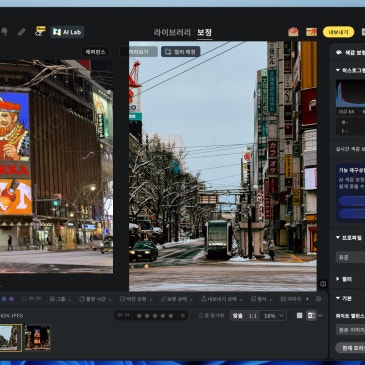This screenshot has height=365, width=365.
Task: Click the 레퍼런스 label above reference image
Action: pos(95,52)
